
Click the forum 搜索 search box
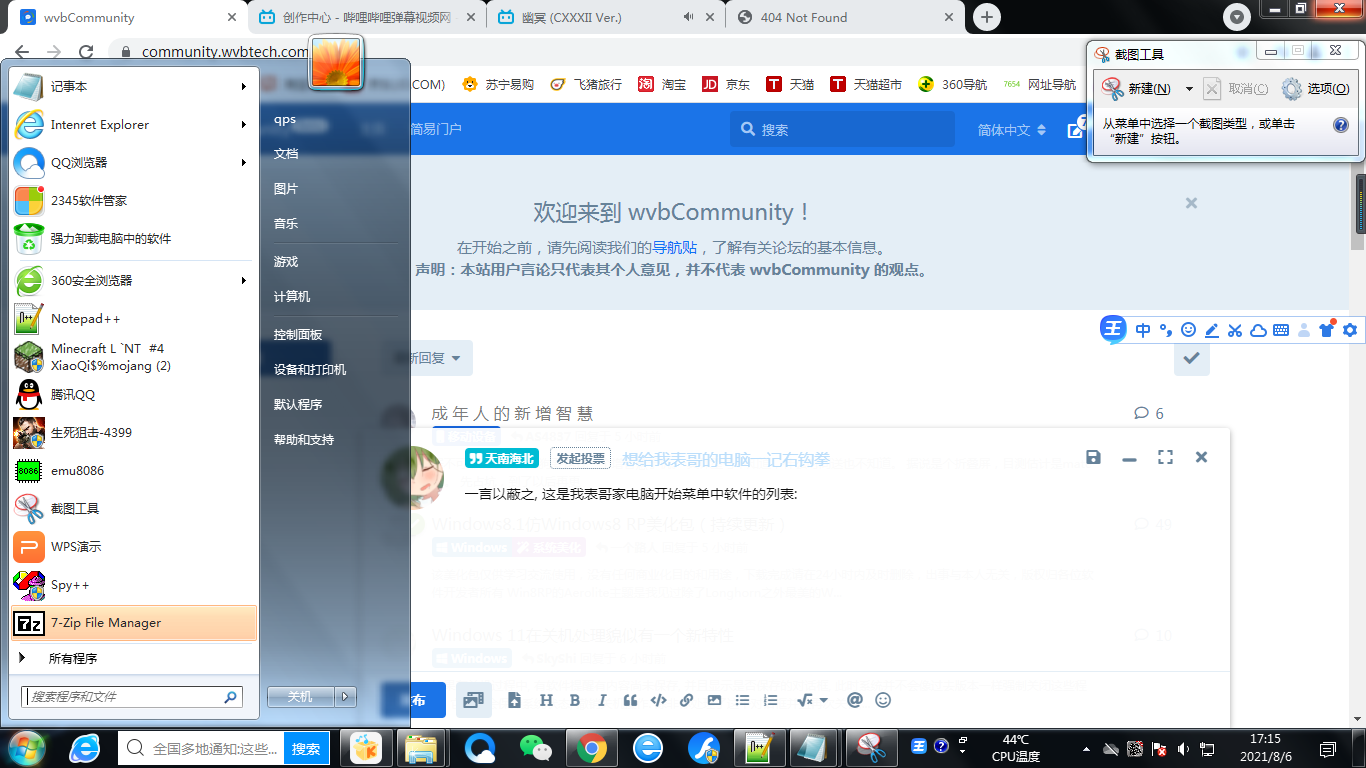pos(842,129)
